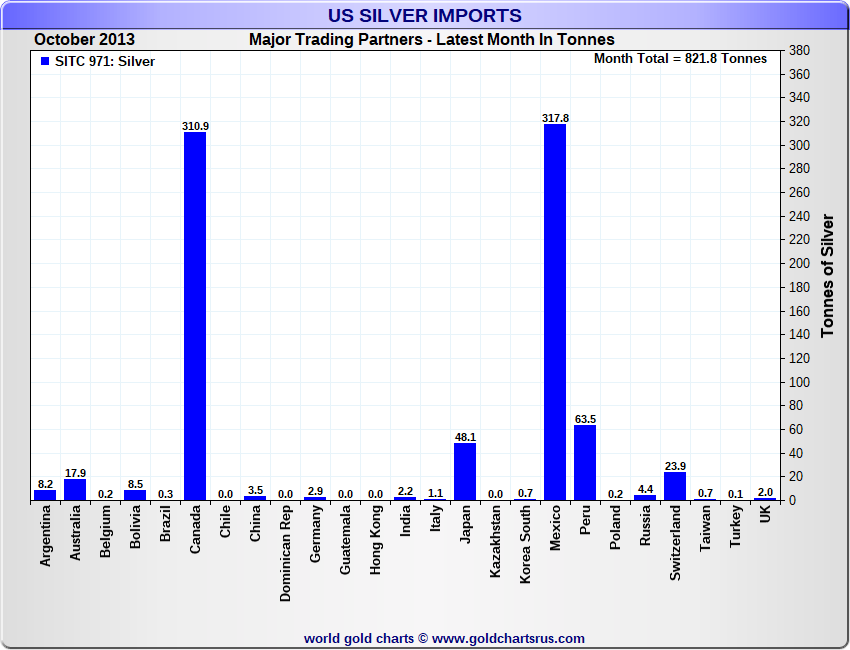This screenshot has height=650, width=850.
Task: Click the US SILVER IMPORTS title banner
Action: 425,15
